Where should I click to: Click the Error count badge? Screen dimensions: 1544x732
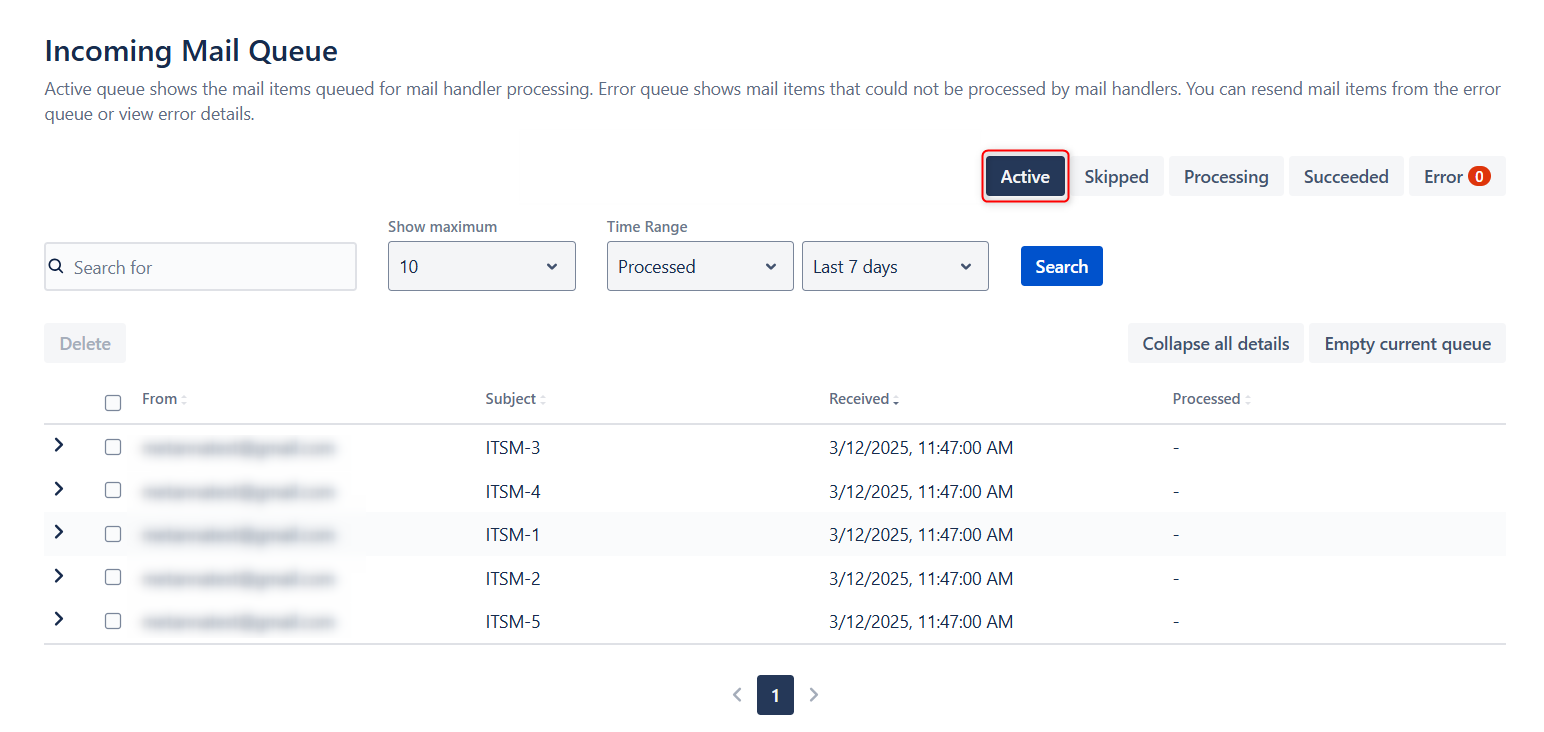point(1479,177)
